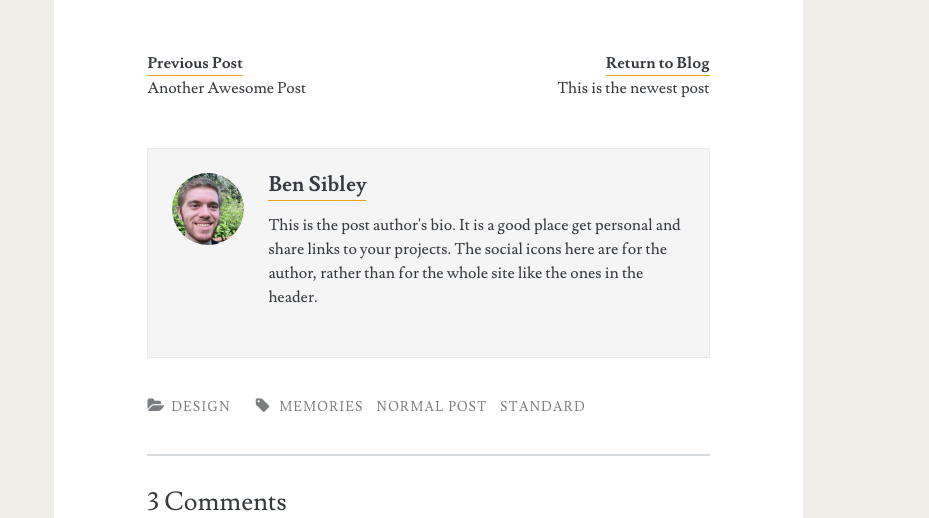Click the 3 Comments heading
This screenshot has height=518, width=929.
tap(216, 501)
